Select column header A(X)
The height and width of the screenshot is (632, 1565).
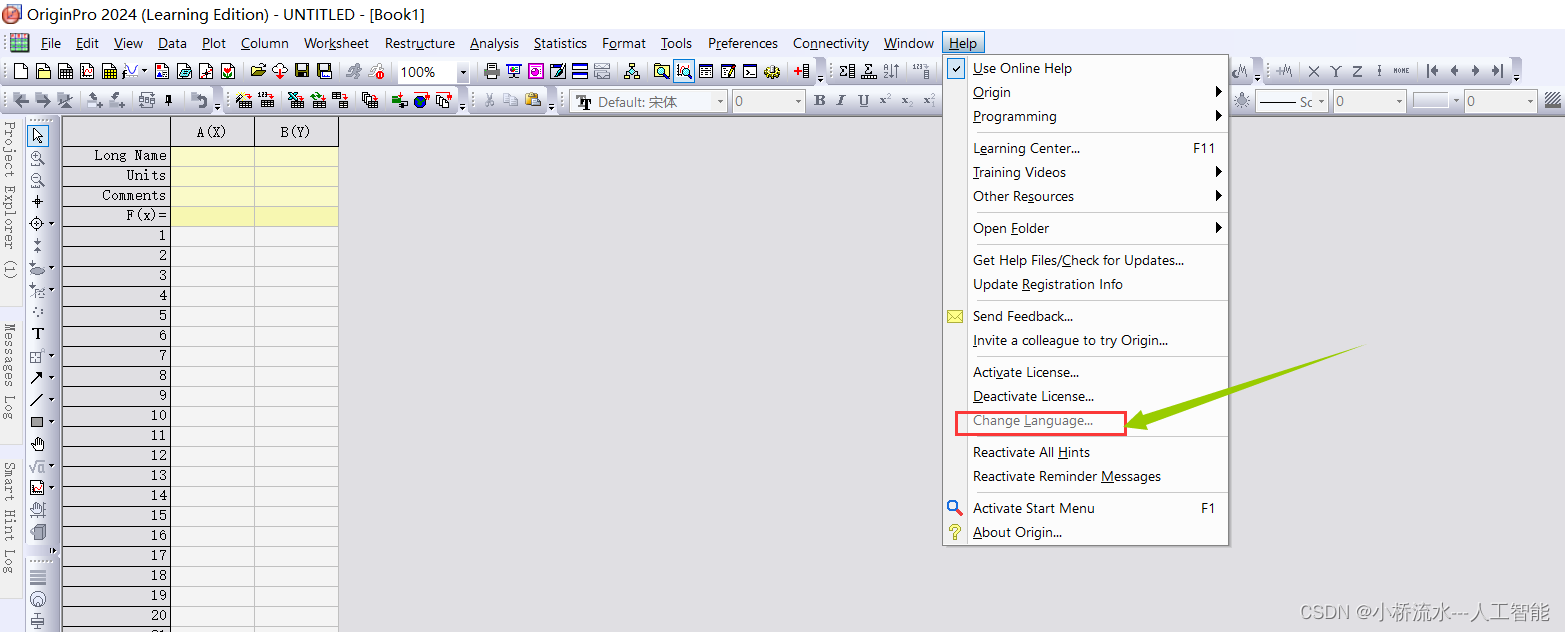click(x=212, y=132)
